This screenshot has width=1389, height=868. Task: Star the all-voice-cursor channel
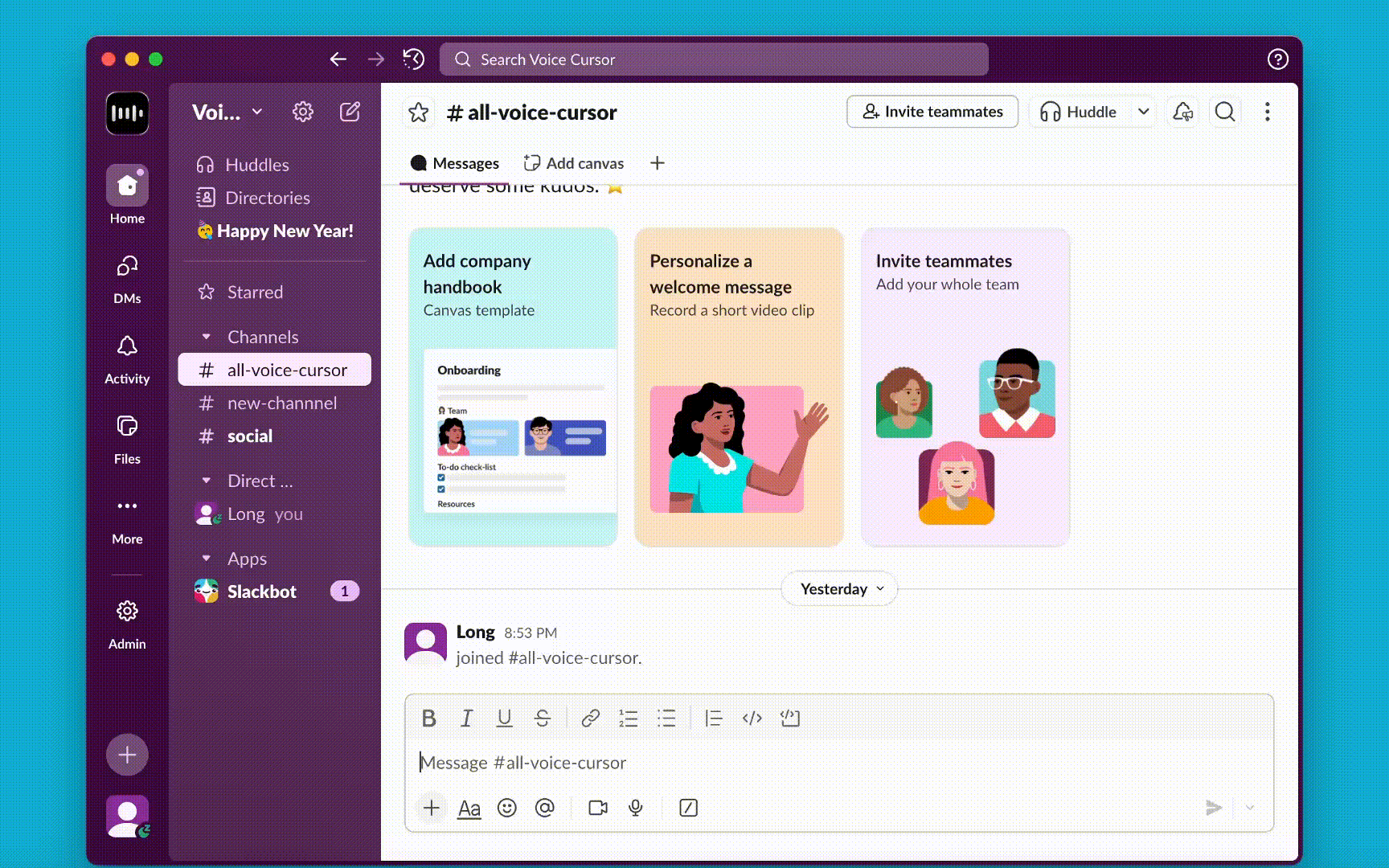pos(419,113)
